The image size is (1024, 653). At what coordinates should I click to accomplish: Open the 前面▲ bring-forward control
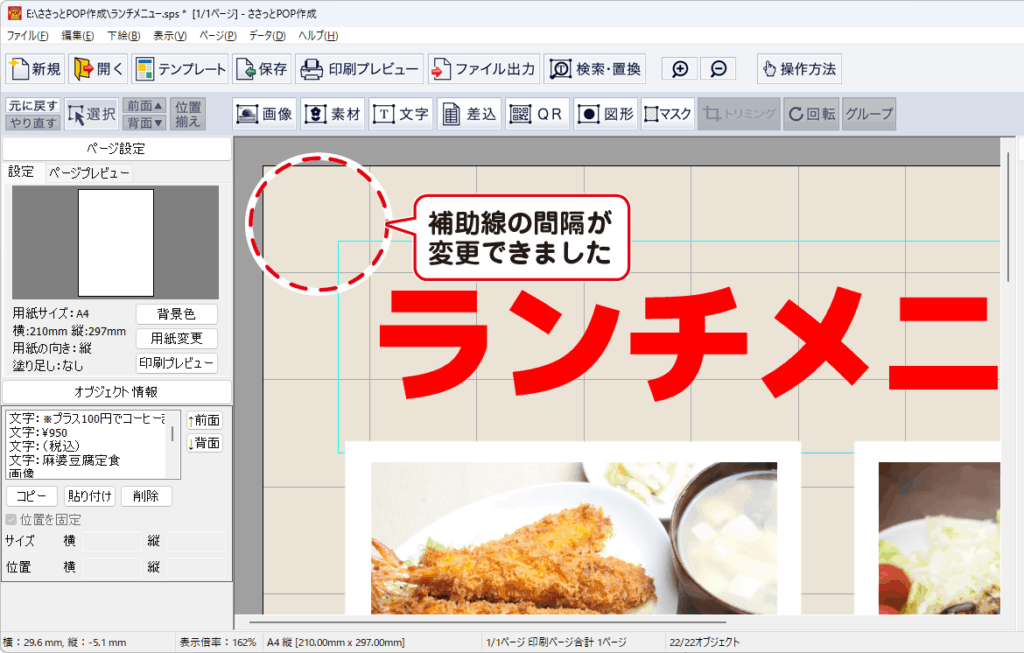[x=145, y=106]
